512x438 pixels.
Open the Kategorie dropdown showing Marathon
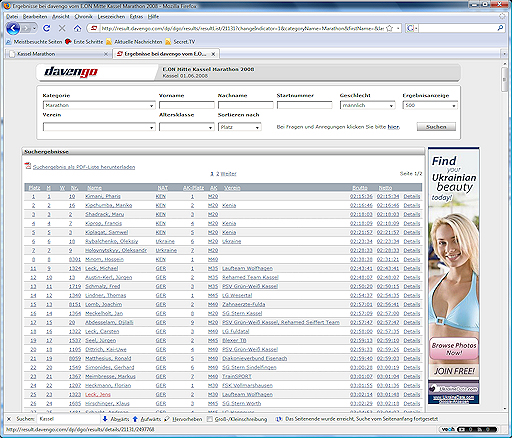99,105
